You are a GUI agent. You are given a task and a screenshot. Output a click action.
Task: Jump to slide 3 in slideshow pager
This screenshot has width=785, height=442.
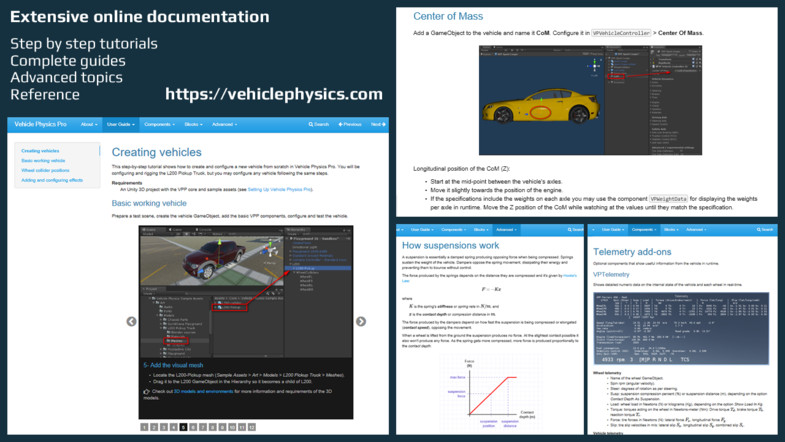(164, 427)
